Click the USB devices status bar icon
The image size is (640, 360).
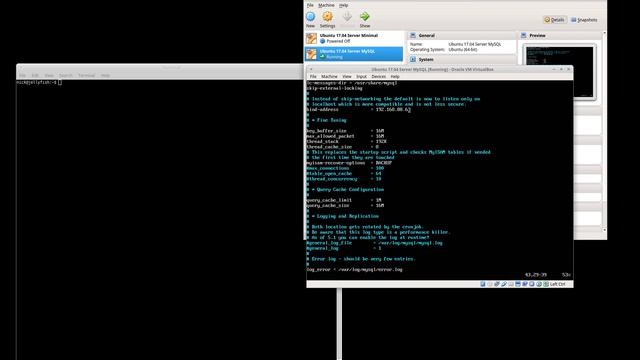[x=504, y=284]
